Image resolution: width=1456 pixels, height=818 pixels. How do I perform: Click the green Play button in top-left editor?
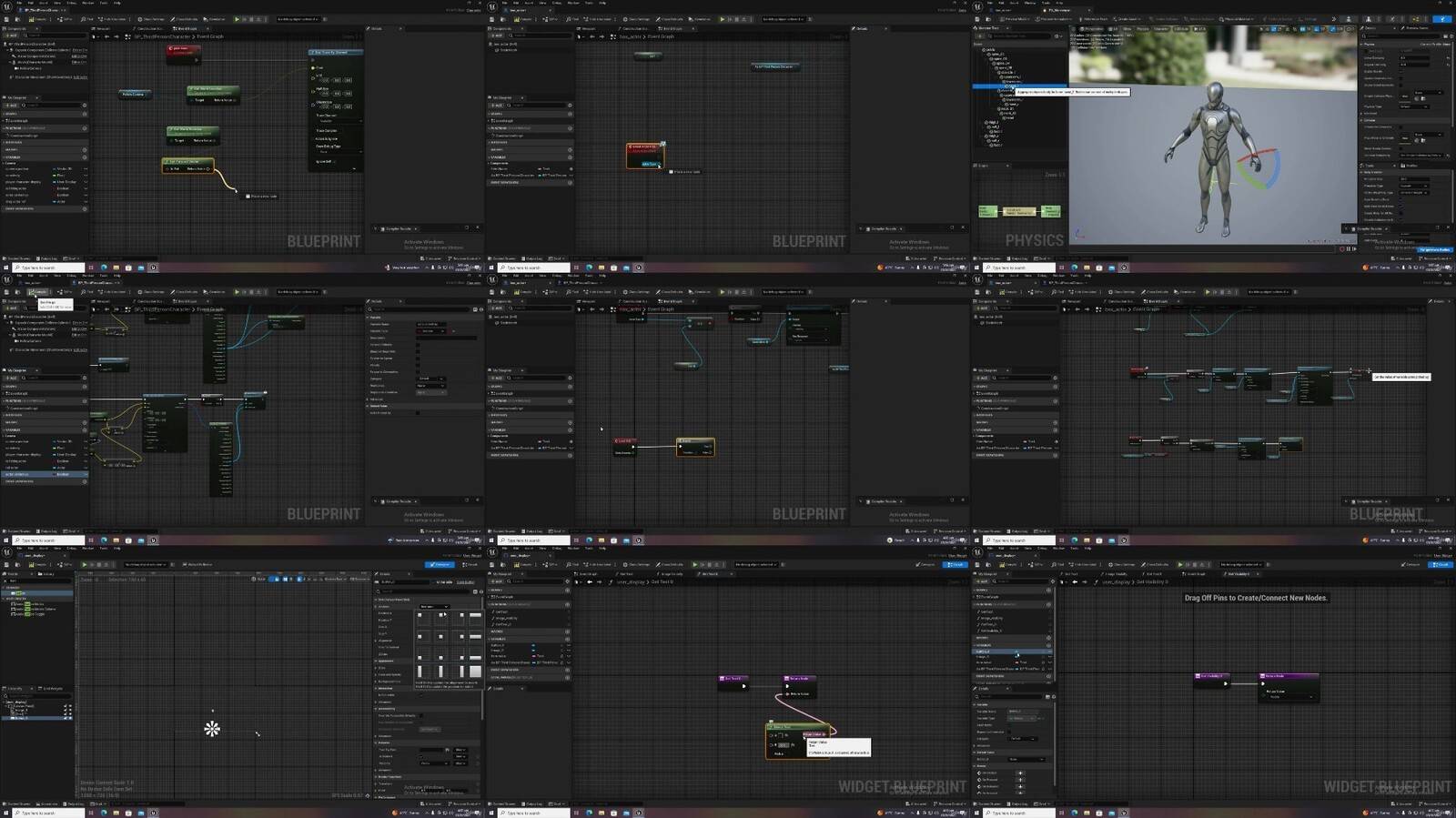click(x=237, y=19)
